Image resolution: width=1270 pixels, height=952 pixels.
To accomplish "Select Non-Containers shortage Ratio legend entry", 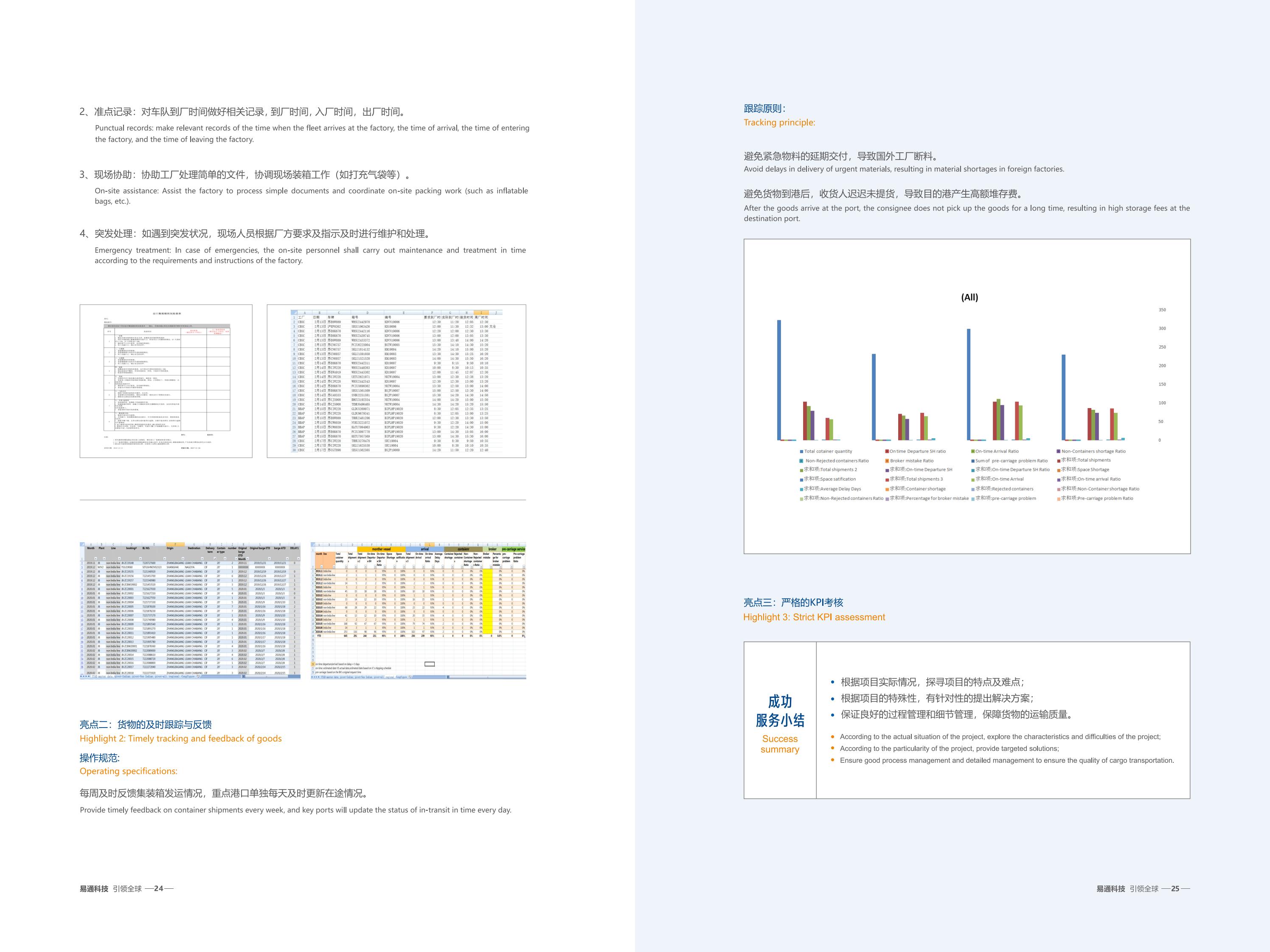I will (x=1091, y=451).
